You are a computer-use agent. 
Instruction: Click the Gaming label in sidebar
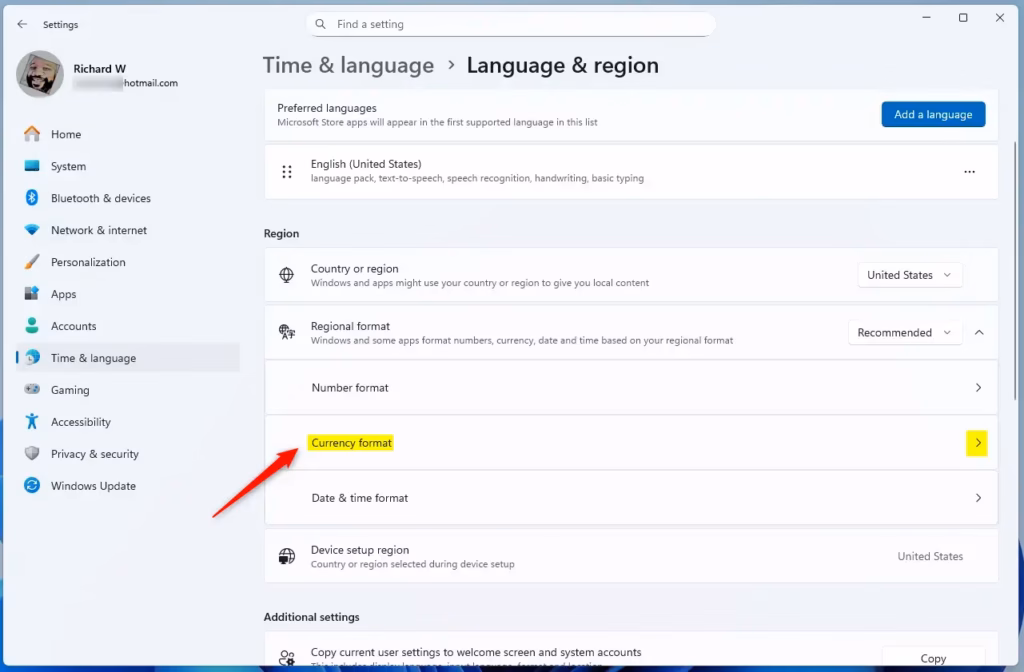(x=70, y=390)
